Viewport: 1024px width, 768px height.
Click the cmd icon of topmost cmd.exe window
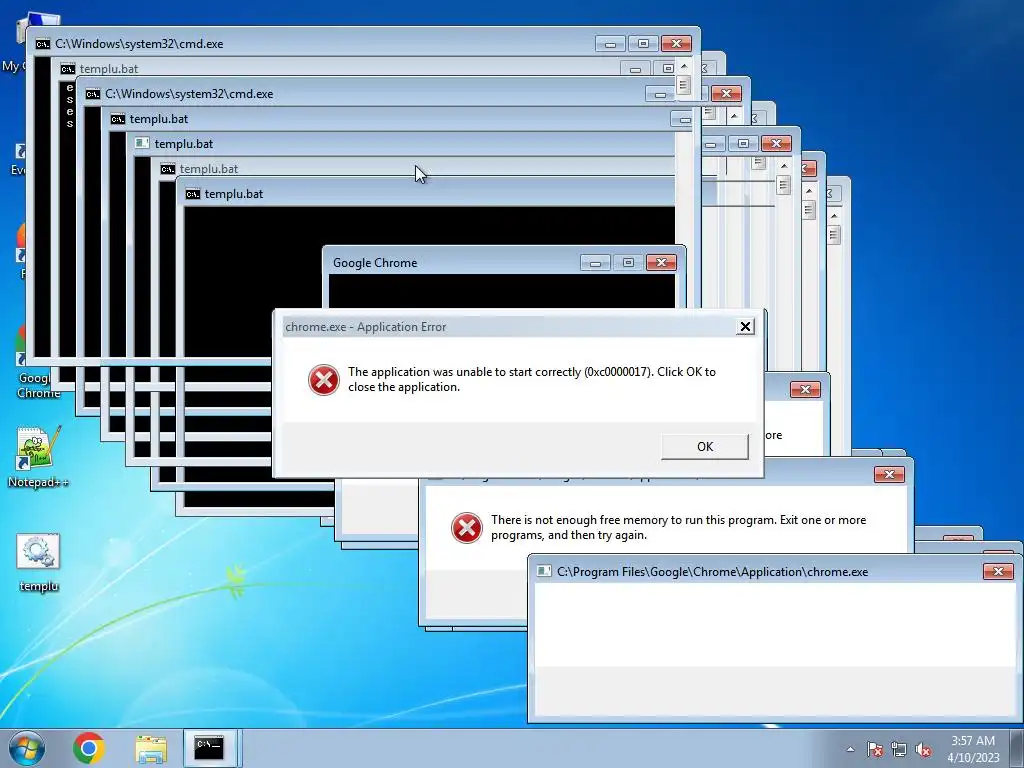[42, 44]
